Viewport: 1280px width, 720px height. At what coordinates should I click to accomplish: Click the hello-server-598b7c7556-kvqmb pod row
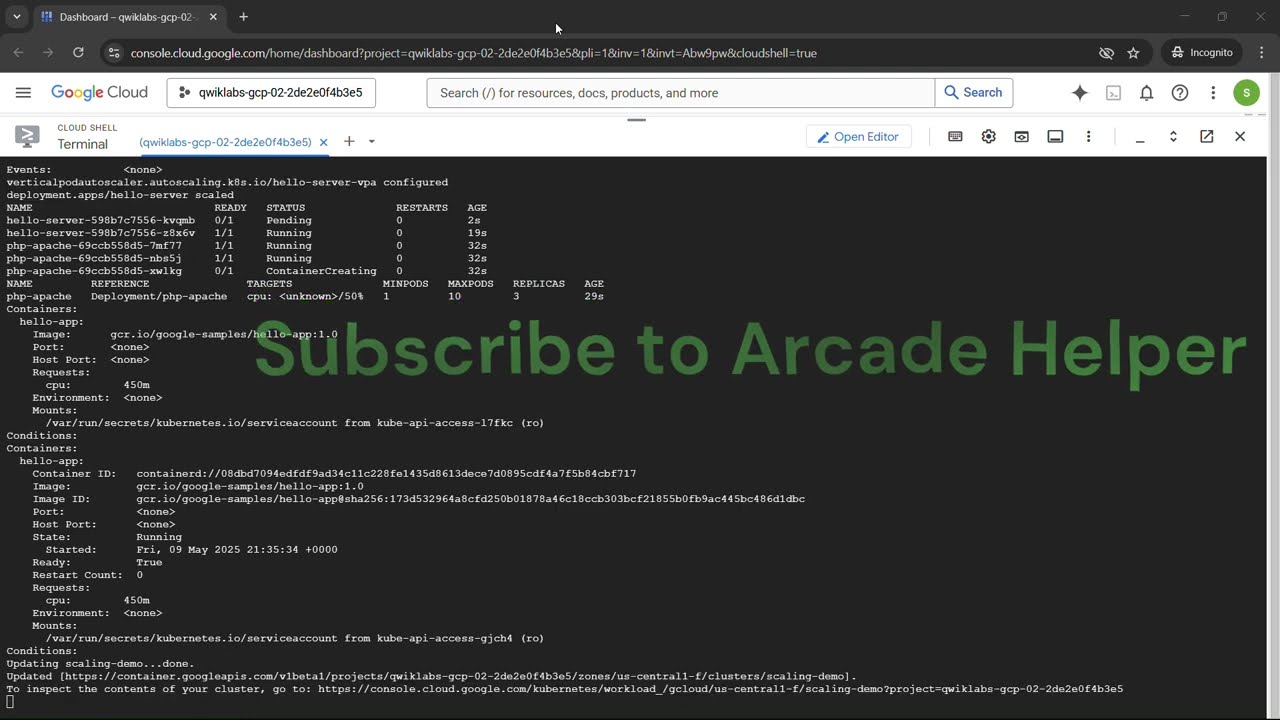[x=247, y=220]
